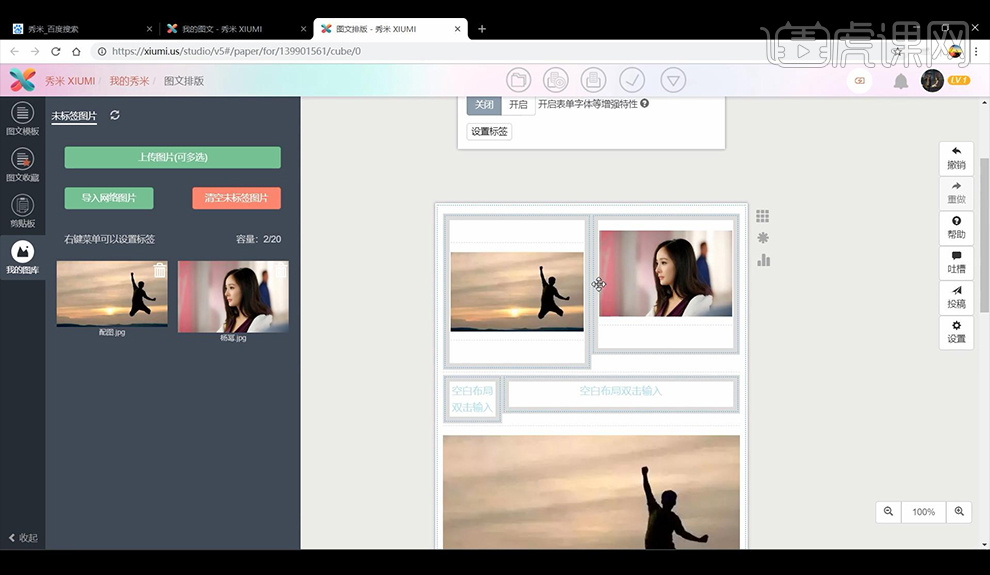This screenshot has width=990, height=575.
Task: Undo with the 撤销 button
Action: (x=956, y=158)
